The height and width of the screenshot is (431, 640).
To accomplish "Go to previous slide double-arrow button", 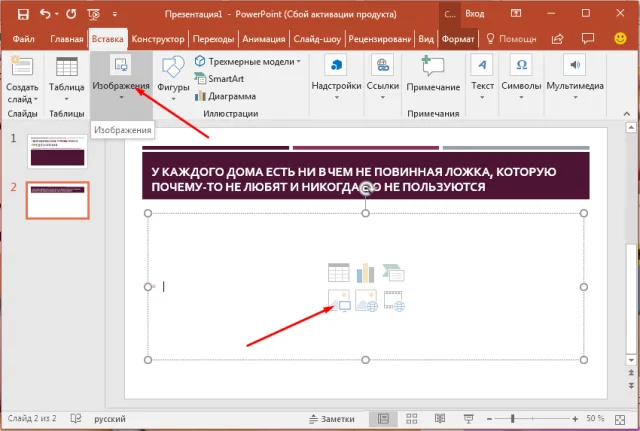I will pyautogui.click(x=631, y=373).
